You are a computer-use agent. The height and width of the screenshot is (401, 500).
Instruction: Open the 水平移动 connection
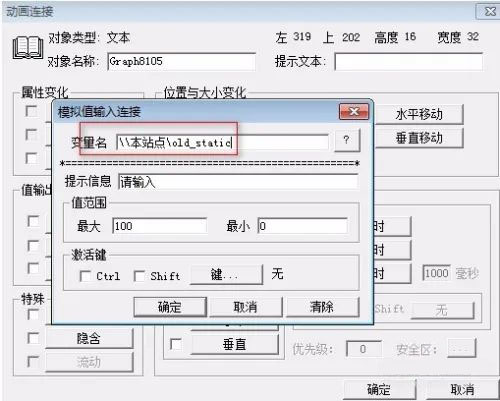tap(419, 115)
